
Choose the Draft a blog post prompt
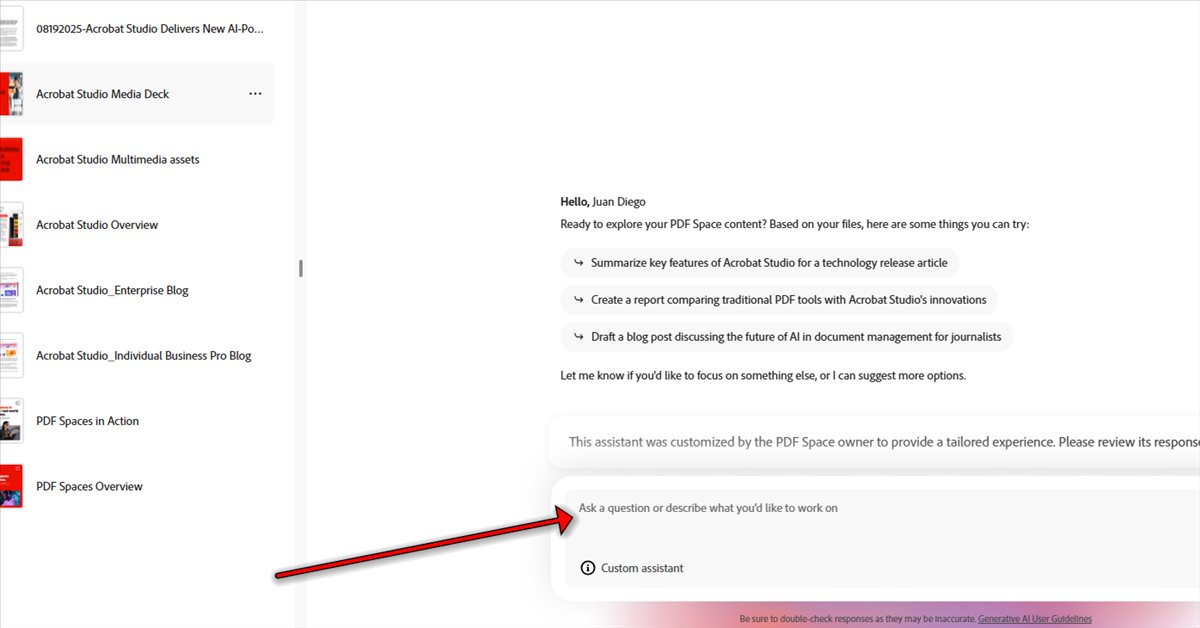pyautogui.click(x=795, y=337)
